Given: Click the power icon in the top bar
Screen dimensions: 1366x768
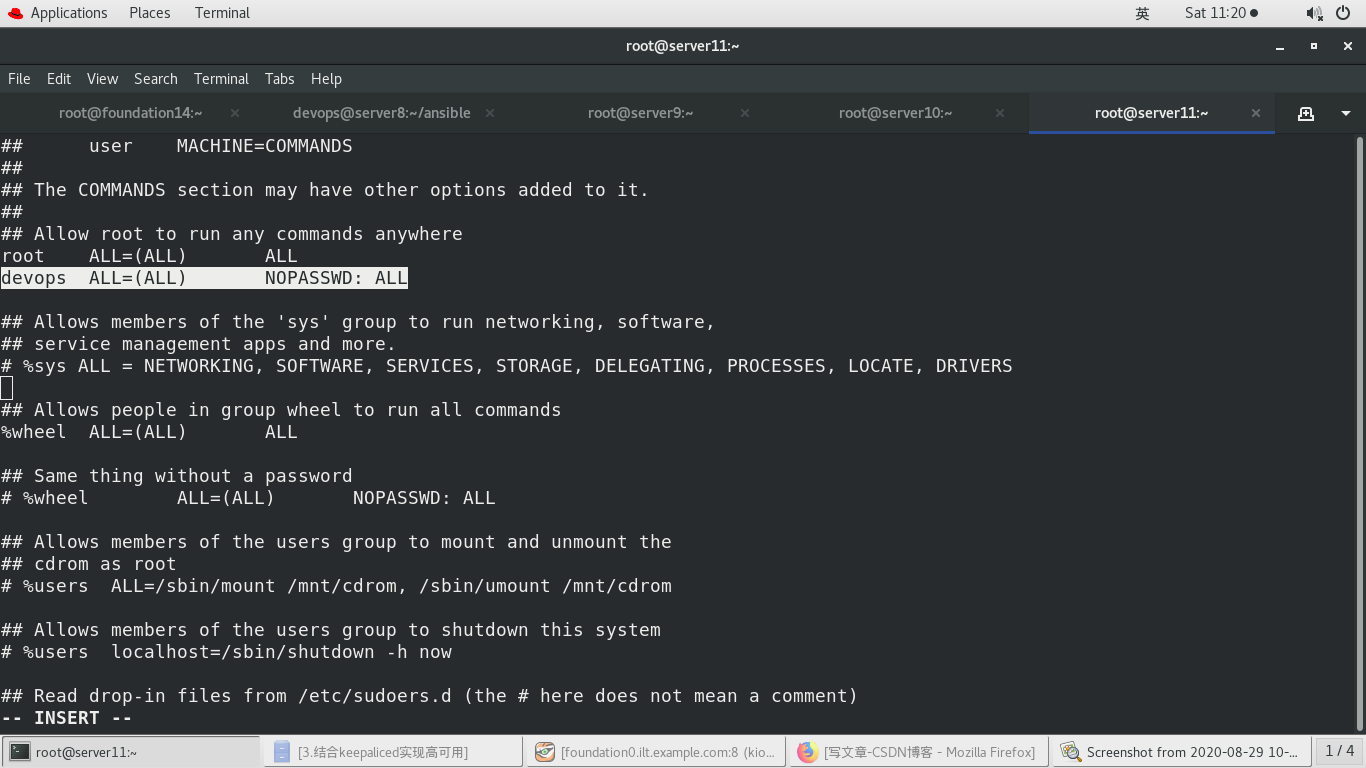Looking at the screenshot, I should 1345,13.
